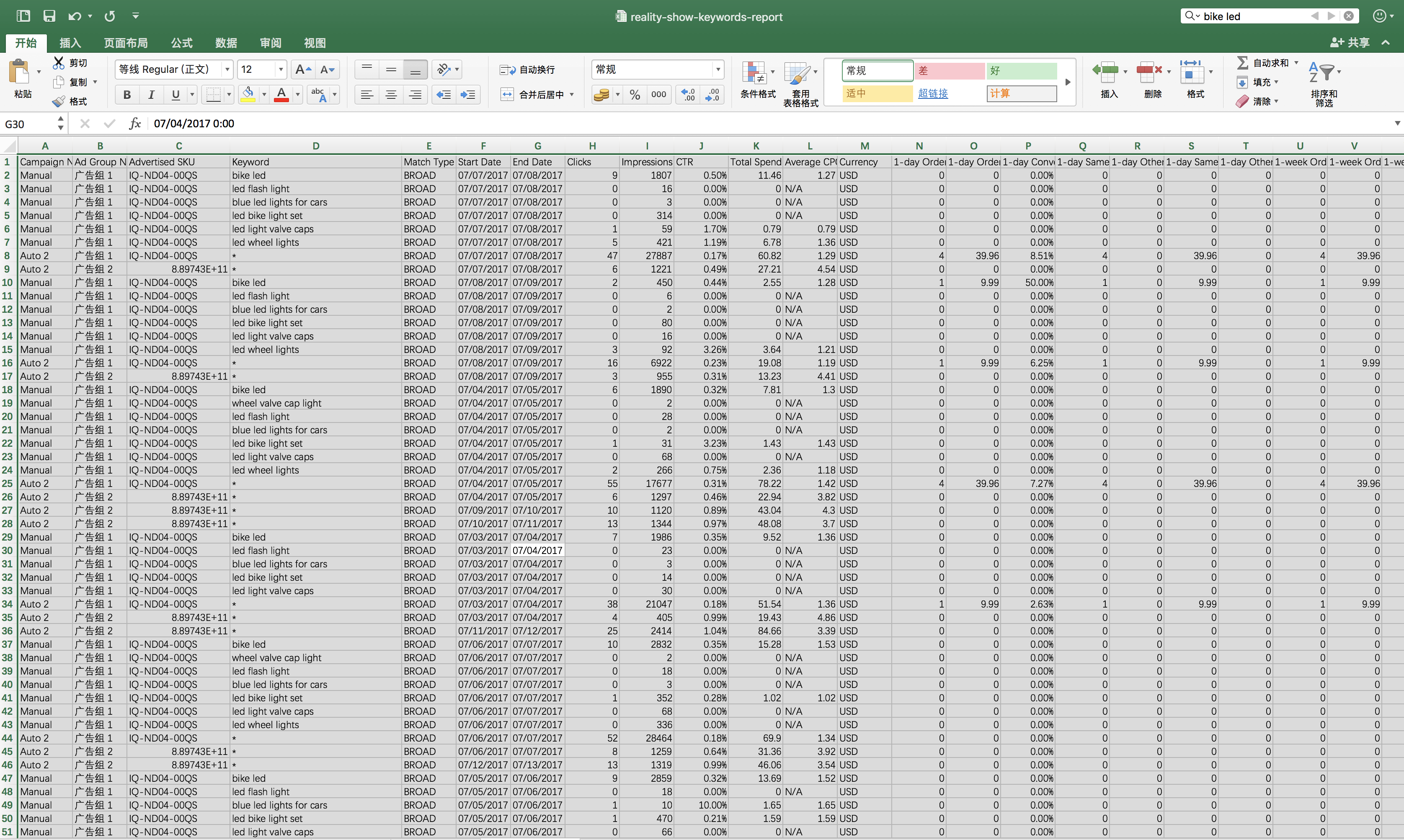Click the center text horizontally icon

(391, 95)
